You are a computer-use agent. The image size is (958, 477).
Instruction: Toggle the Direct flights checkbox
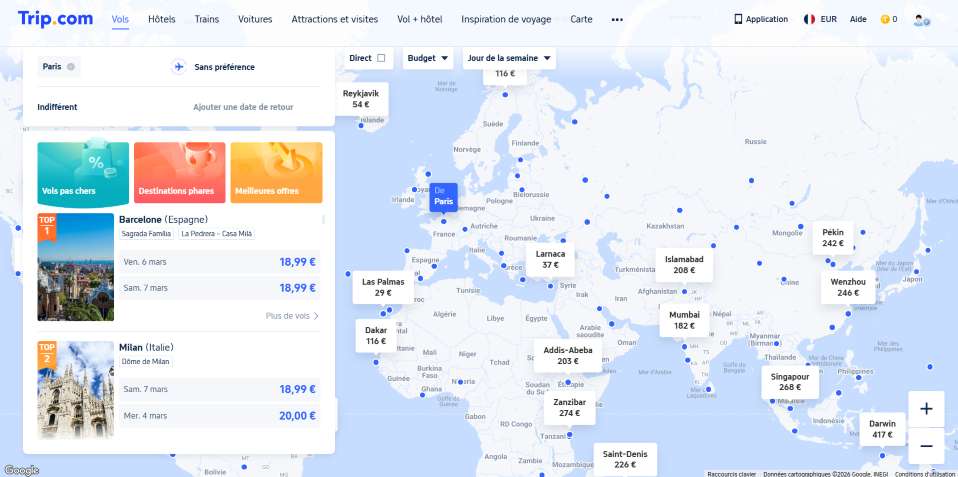coord(381,58)
